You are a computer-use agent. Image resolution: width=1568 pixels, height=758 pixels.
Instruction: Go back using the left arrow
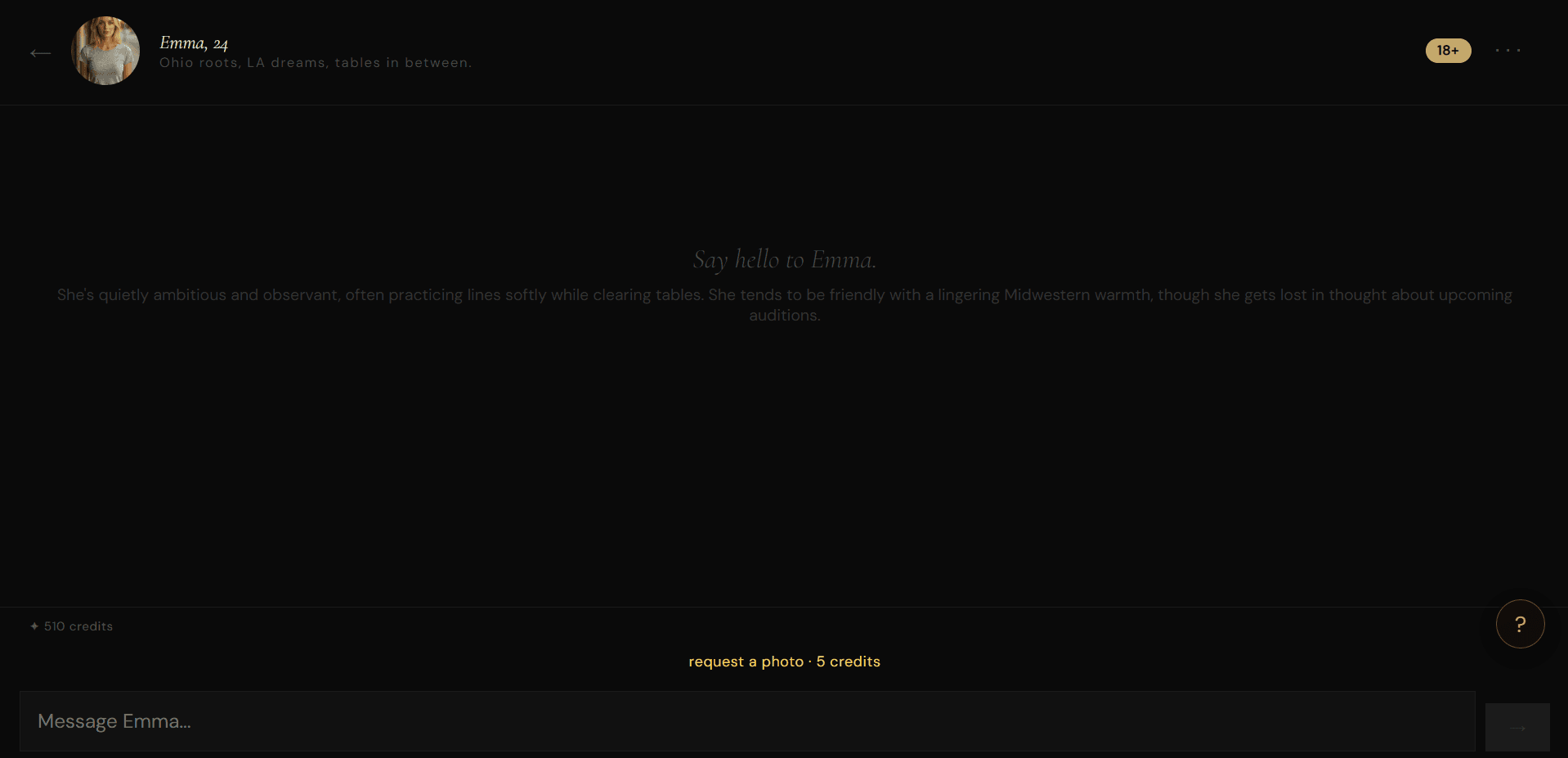pyautogui.click(x=40, y=53)
